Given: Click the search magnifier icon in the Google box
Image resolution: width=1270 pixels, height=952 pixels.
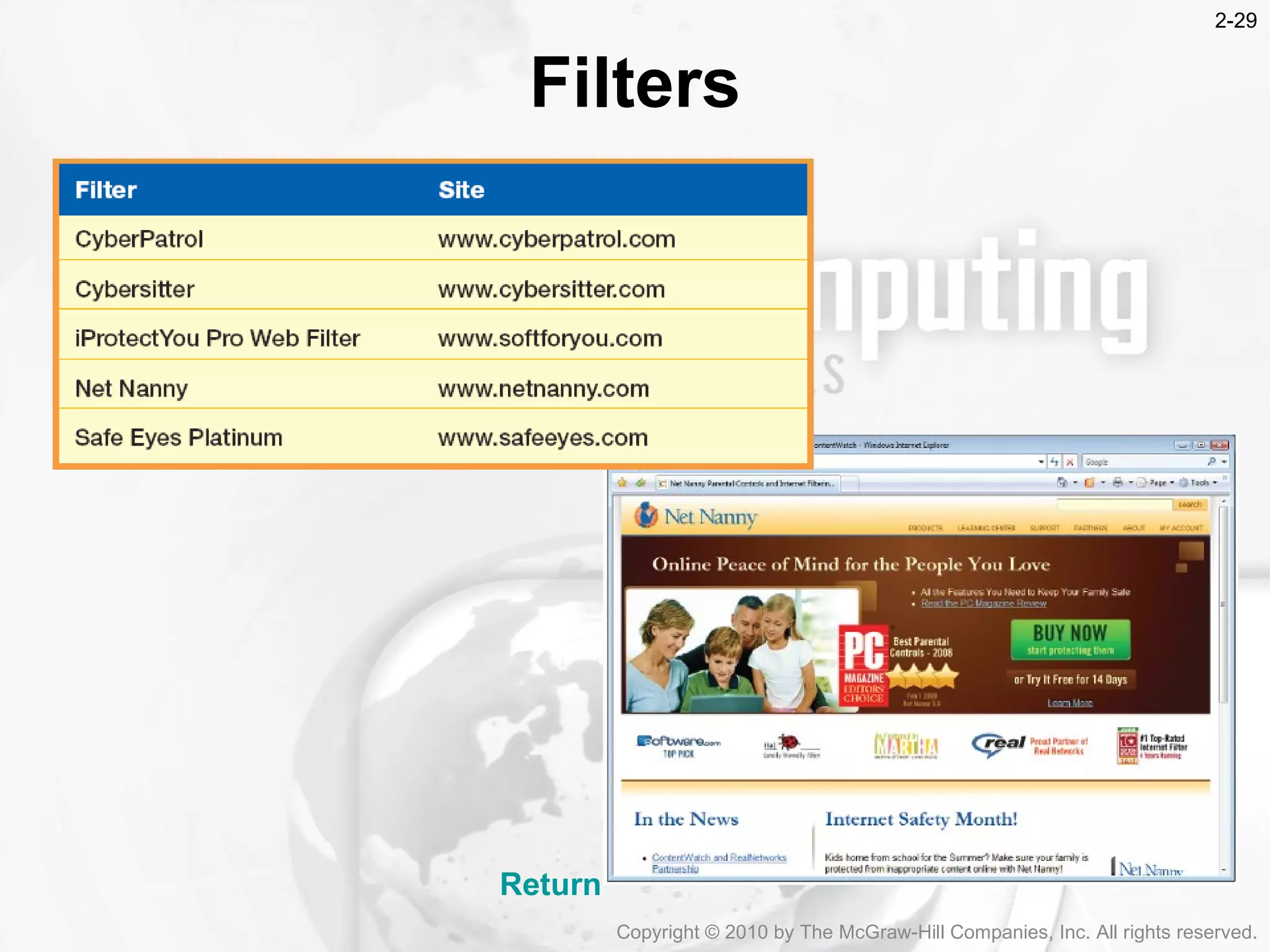Looking at the screenshot, I should (1212, 462).
